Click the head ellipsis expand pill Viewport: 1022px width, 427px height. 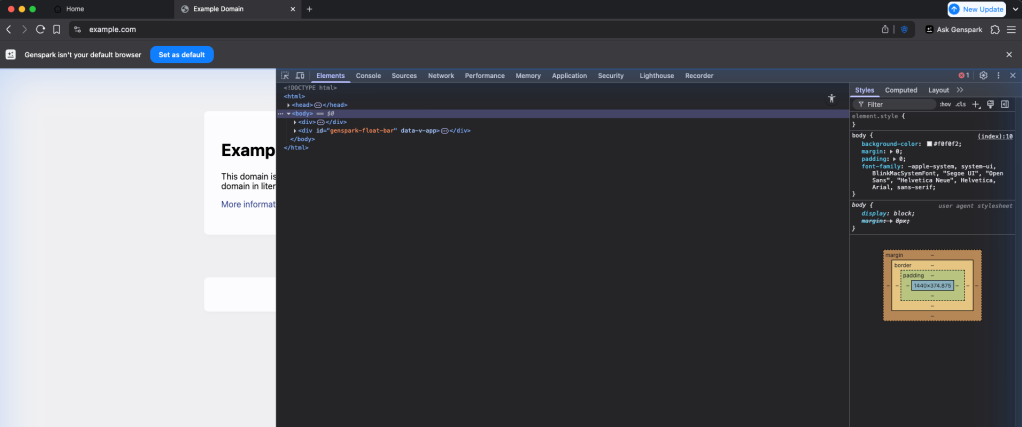coord(318,105)
